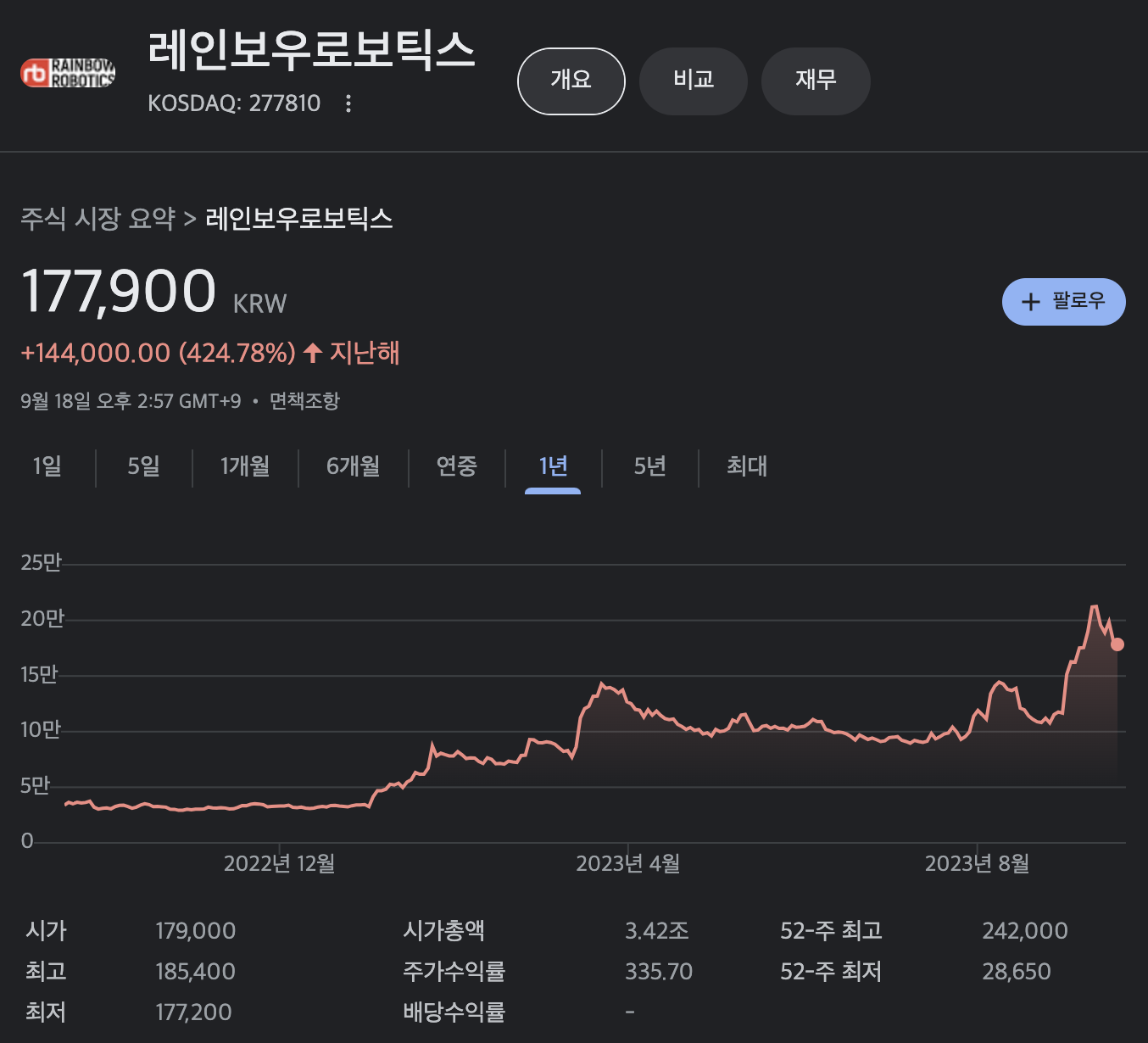Click the 최저 value 177,200
This screenshot has width=1148, height=1043.
[194, 1012]
